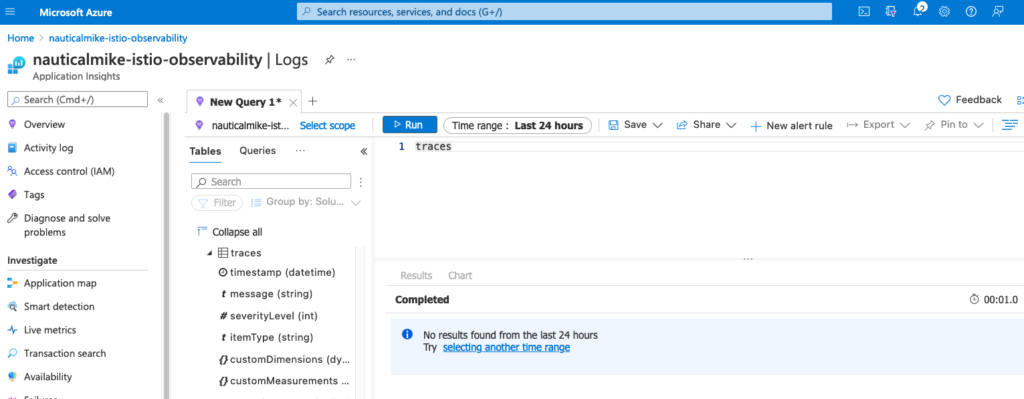Click the tables Search field

click(x=271, y=182)
